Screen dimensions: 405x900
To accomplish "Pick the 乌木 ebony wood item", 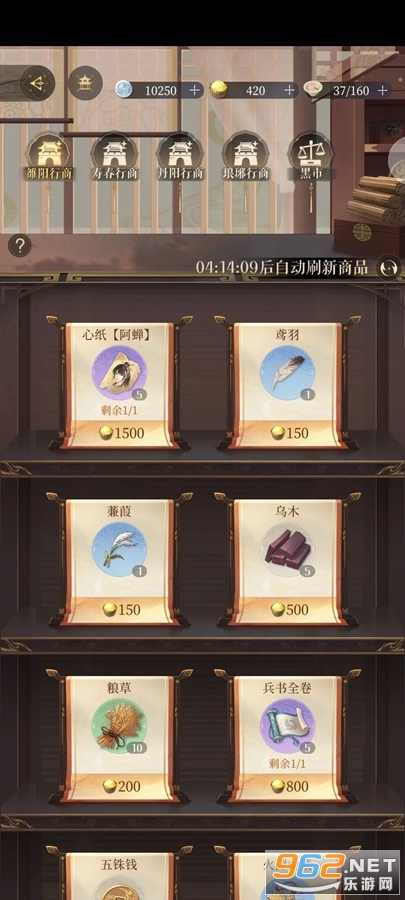I will 287,558.
